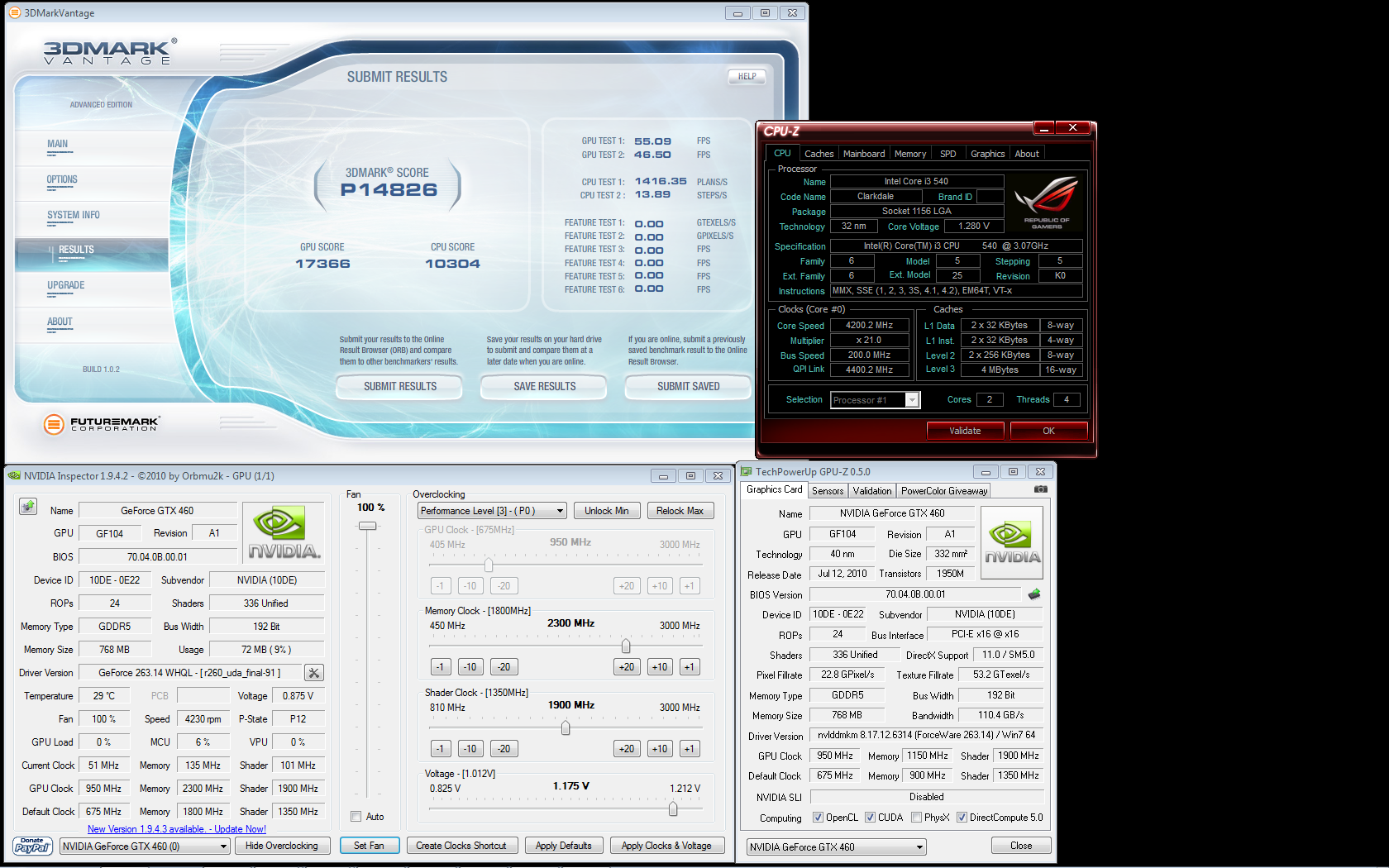Toggle the PhysX checkbox in GPU-Z
Screen dimensions: 1389x868
click(x=916, y=818)
